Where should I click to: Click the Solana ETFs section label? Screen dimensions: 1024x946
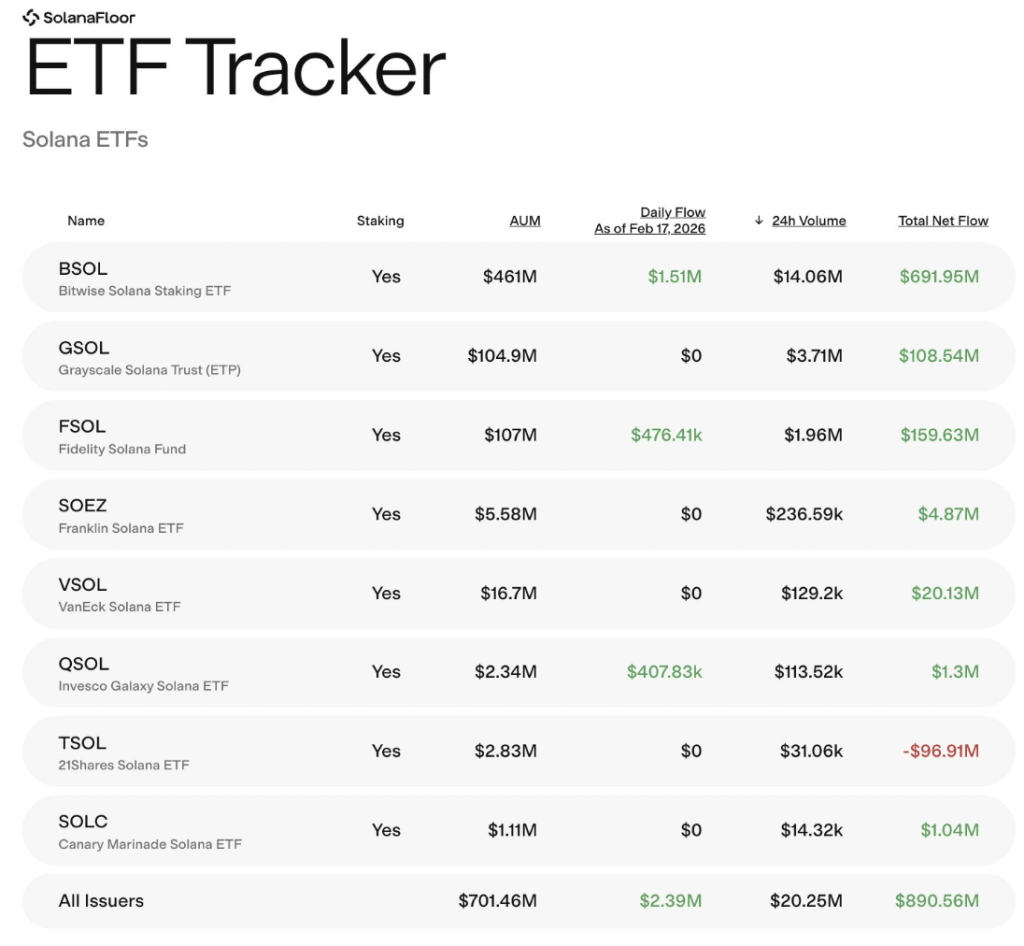click(85, 139)
